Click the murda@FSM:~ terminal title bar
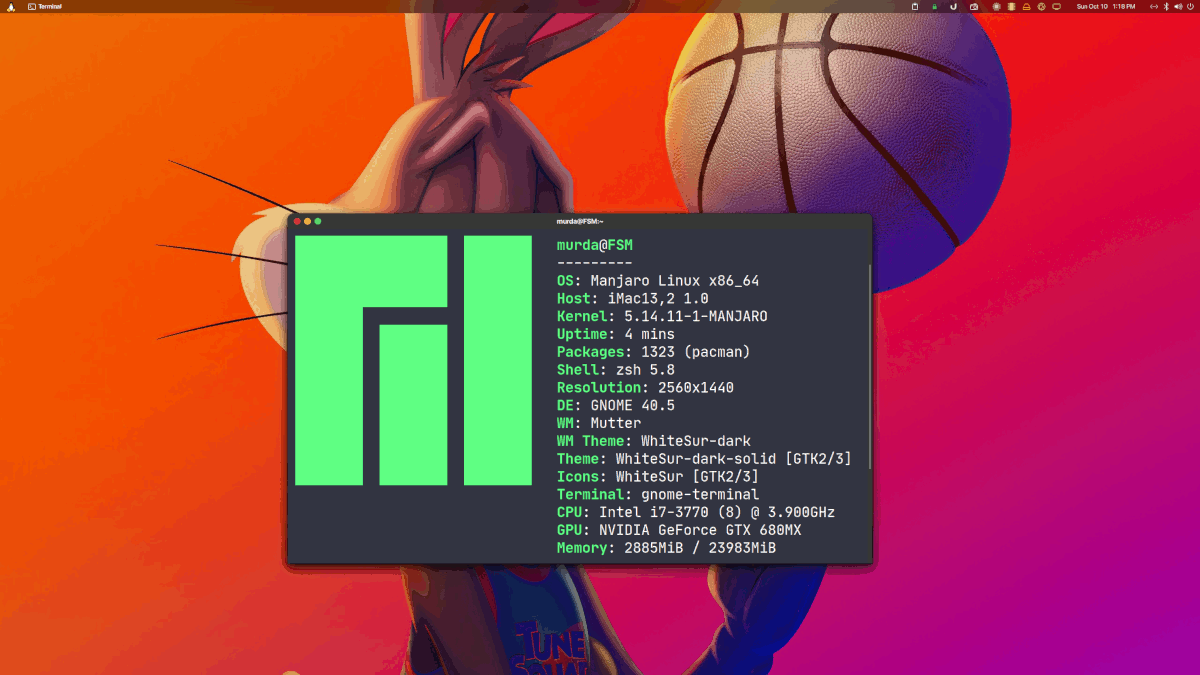 (580, 221)
